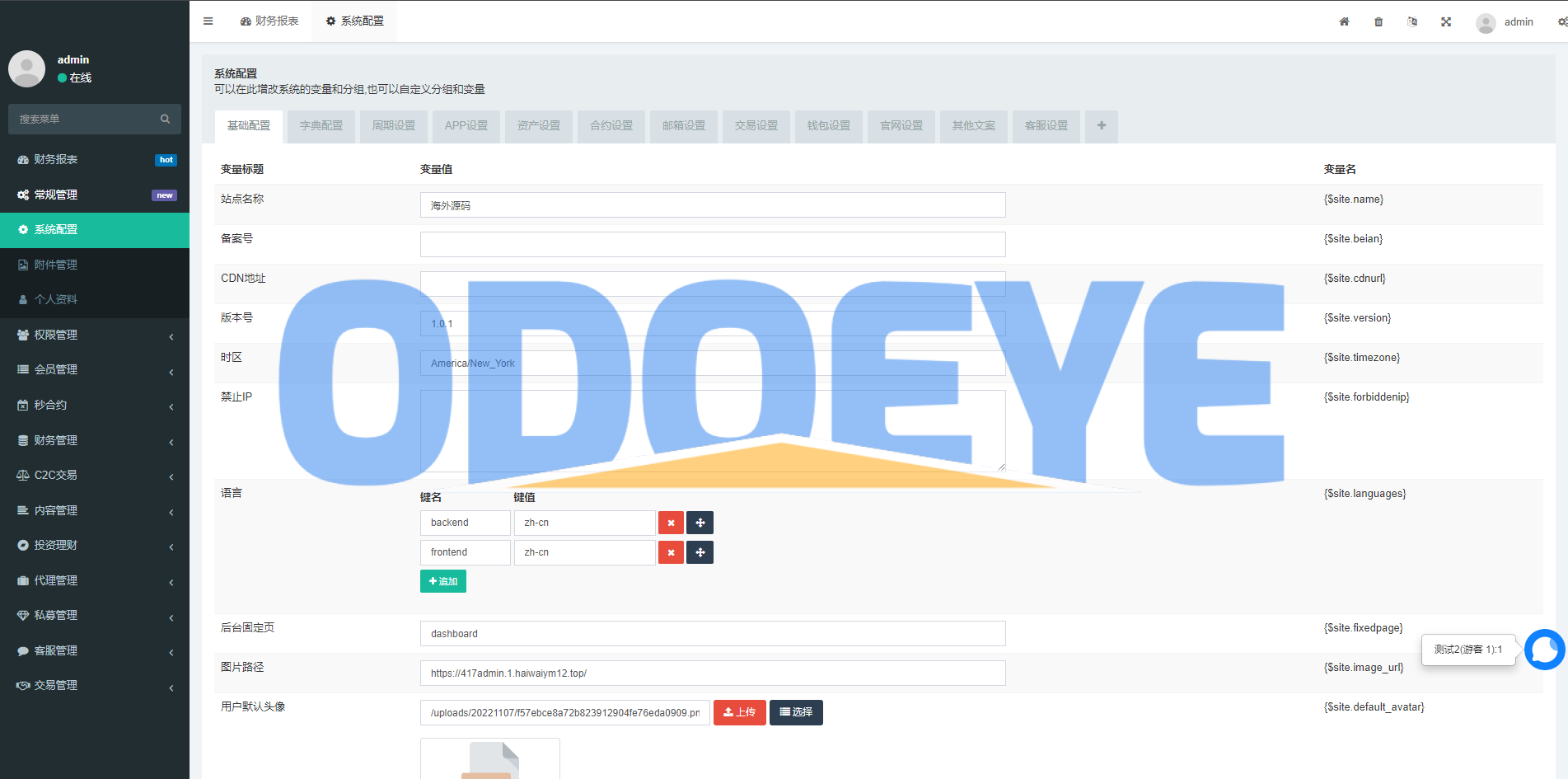
Task: Click the default avatar path field
Action: pos(565,713)
